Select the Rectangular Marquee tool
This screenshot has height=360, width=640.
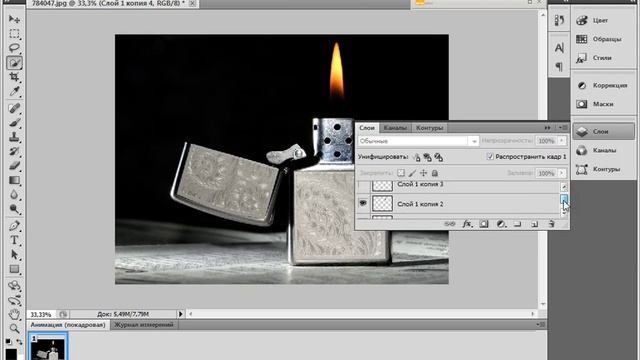pos(14,33)
